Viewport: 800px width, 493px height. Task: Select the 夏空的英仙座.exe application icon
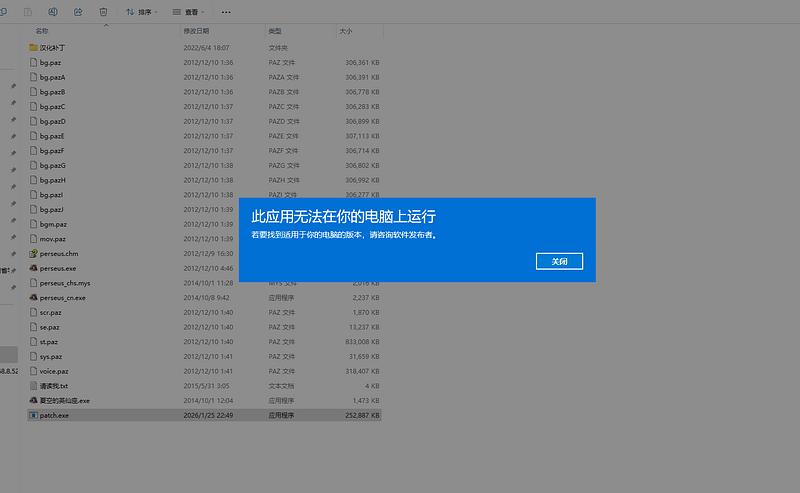pyautogui.click(x=33, y=400)
